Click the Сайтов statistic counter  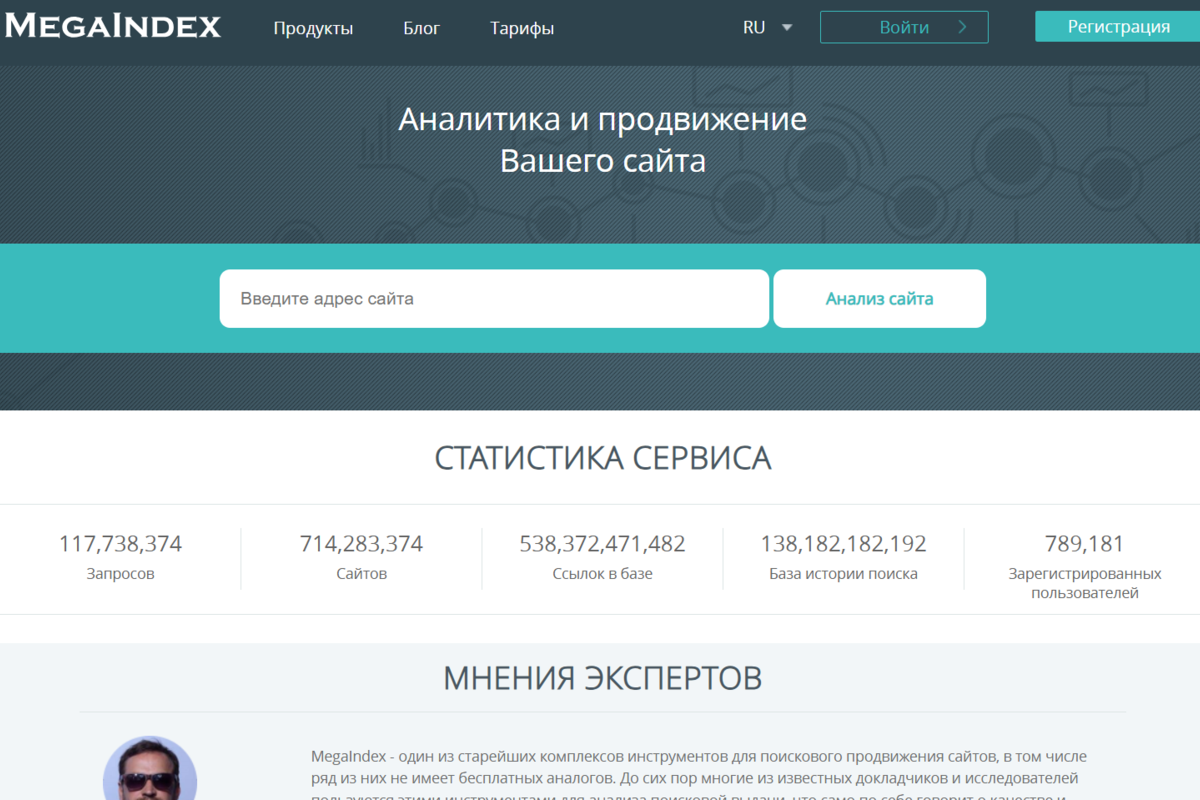[362, 558]
